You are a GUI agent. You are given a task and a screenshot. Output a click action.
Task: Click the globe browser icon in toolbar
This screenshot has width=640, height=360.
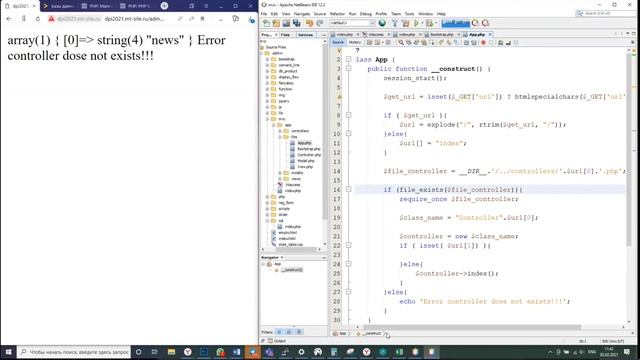pyautogui.click(x=382, y=23)
